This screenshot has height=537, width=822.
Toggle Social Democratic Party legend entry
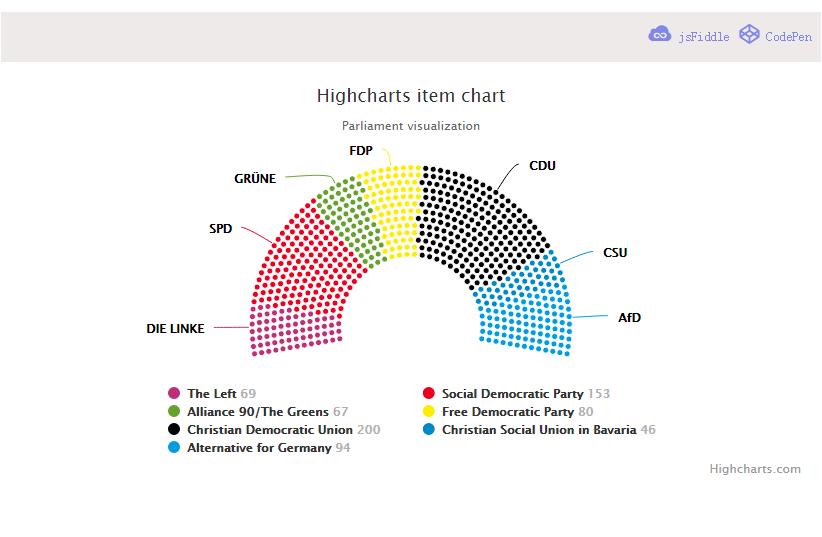pyautogui.click(x=512, y=394)
